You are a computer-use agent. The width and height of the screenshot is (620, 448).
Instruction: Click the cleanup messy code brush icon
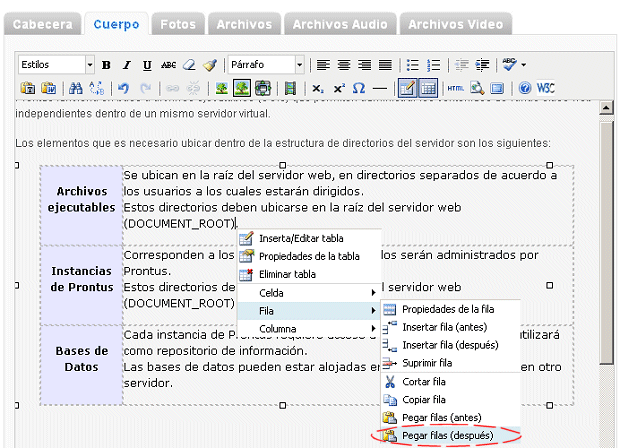point(210,65)
